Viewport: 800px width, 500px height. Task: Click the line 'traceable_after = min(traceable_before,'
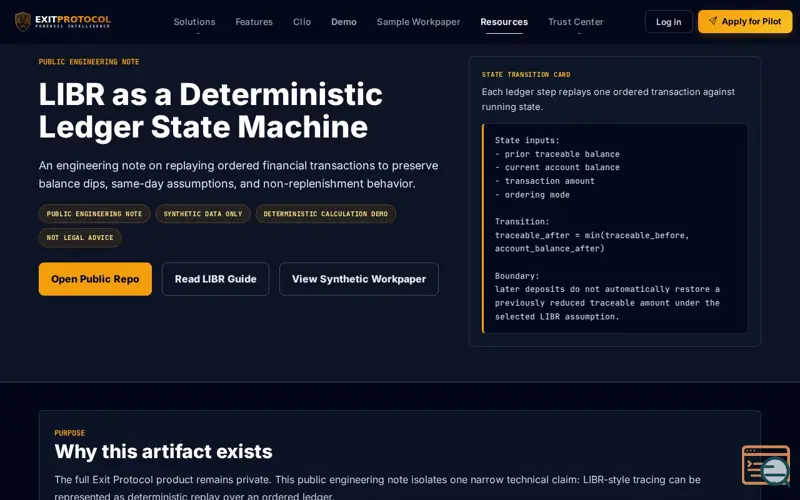[592, 235]
